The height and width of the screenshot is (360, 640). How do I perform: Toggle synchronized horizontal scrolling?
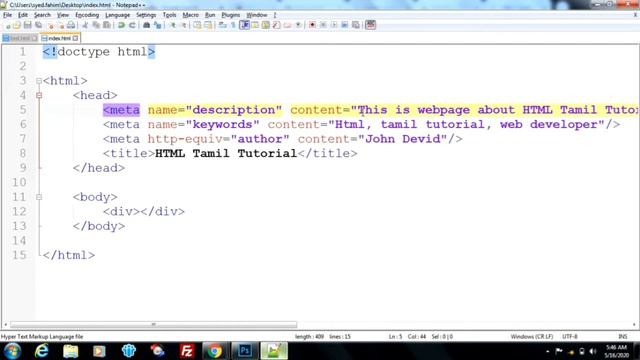coord(208,25)
